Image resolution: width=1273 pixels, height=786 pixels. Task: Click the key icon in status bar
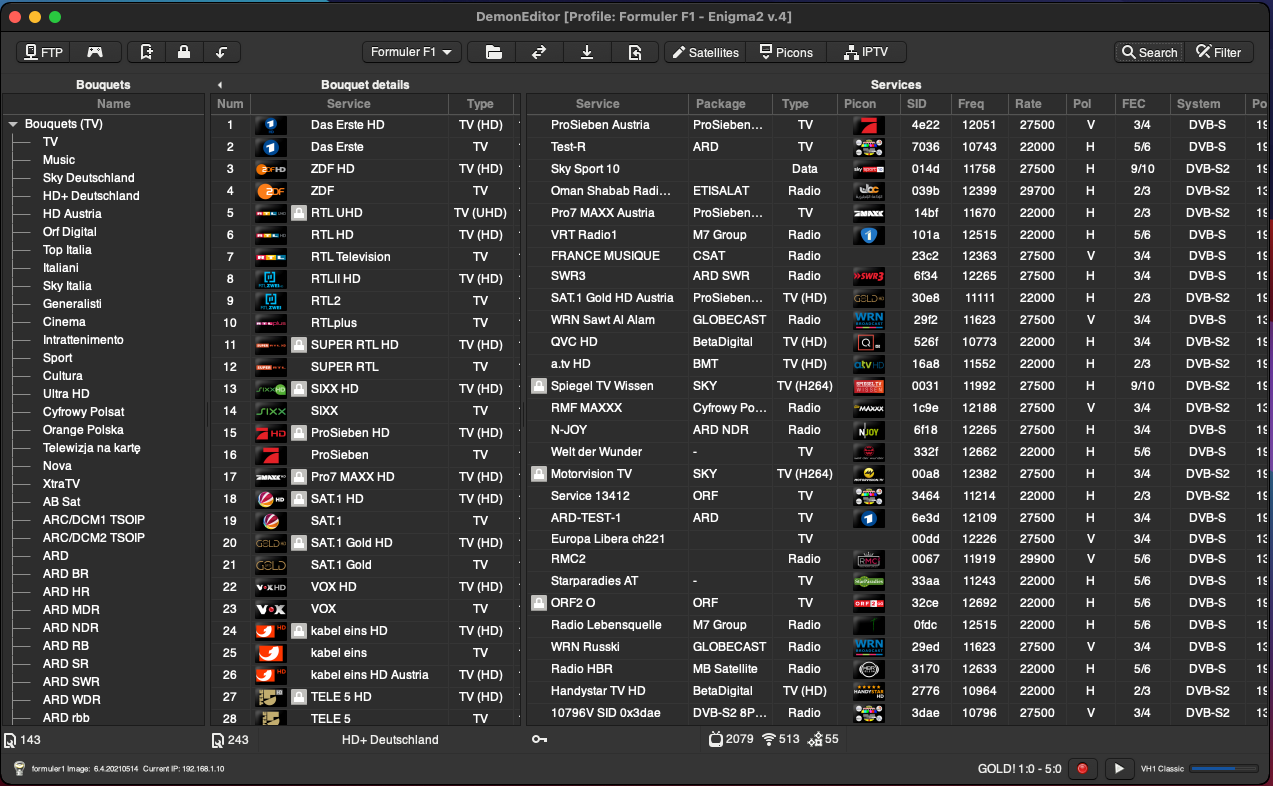(x=539, y=740)
